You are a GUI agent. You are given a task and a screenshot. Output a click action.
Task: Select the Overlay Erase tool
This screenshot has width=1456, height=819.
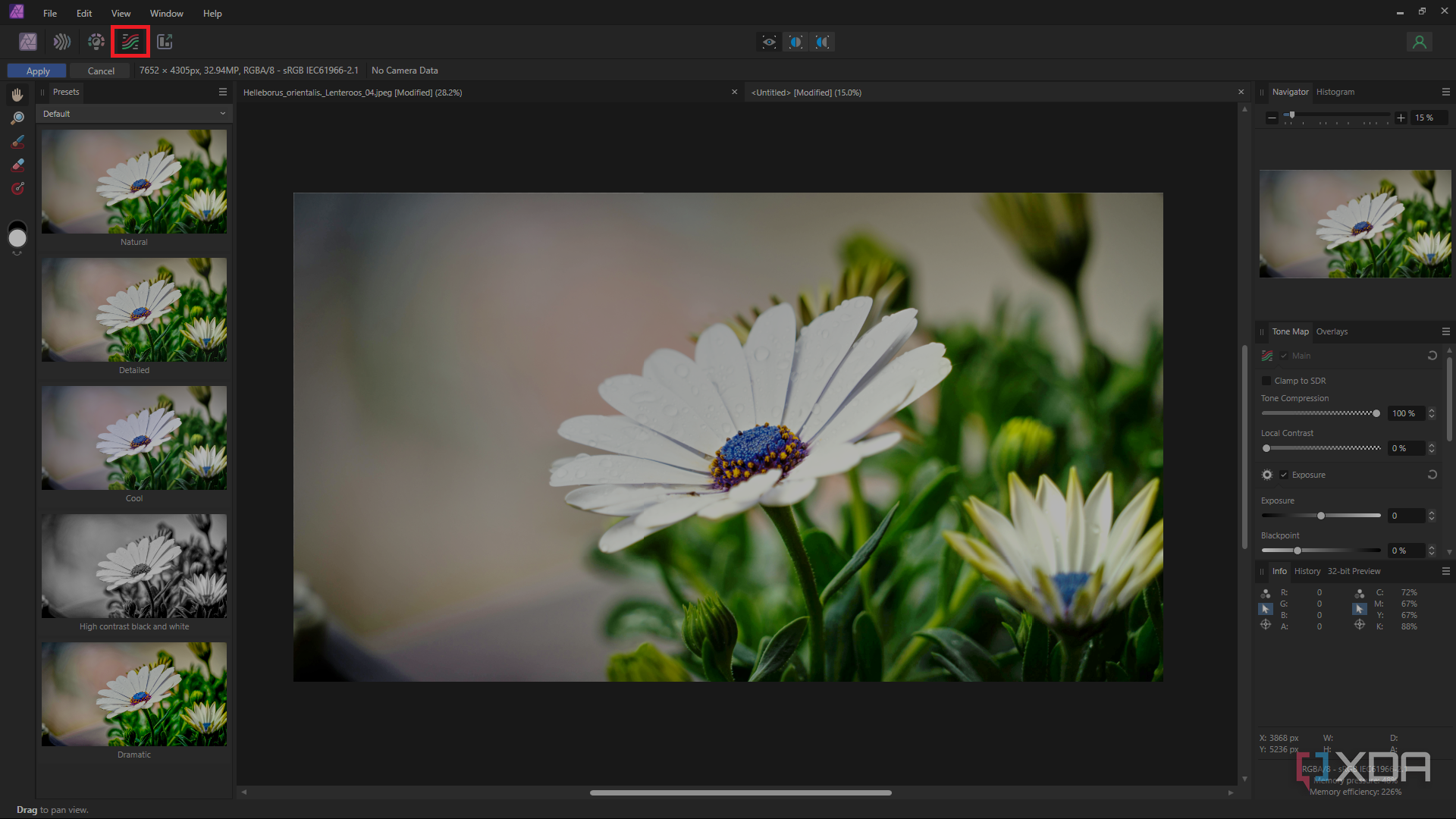click(x=17, y=165)
